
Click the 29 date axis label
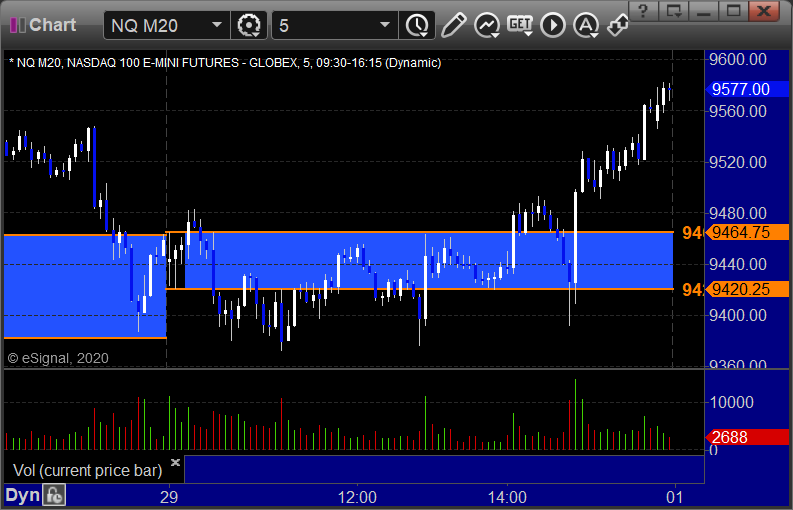[x=169, y=497]
